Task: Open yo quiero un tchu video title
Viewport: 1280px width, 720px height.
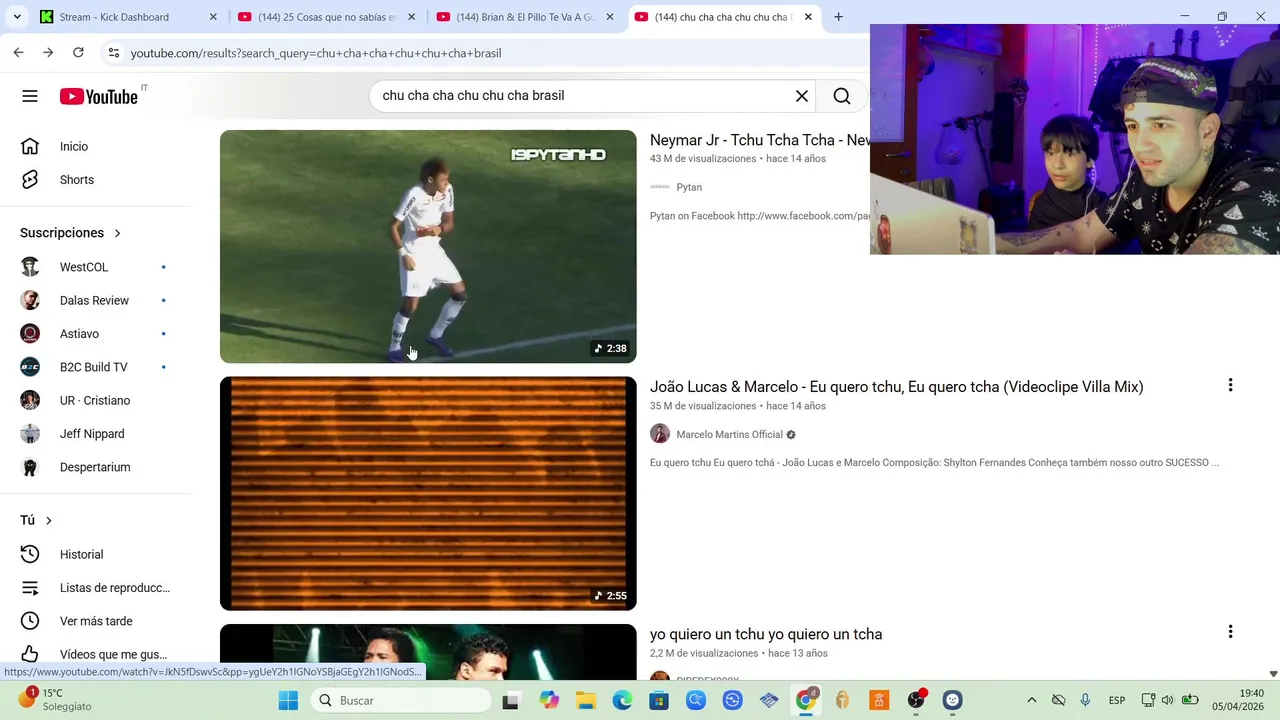Action: point(766,634)
